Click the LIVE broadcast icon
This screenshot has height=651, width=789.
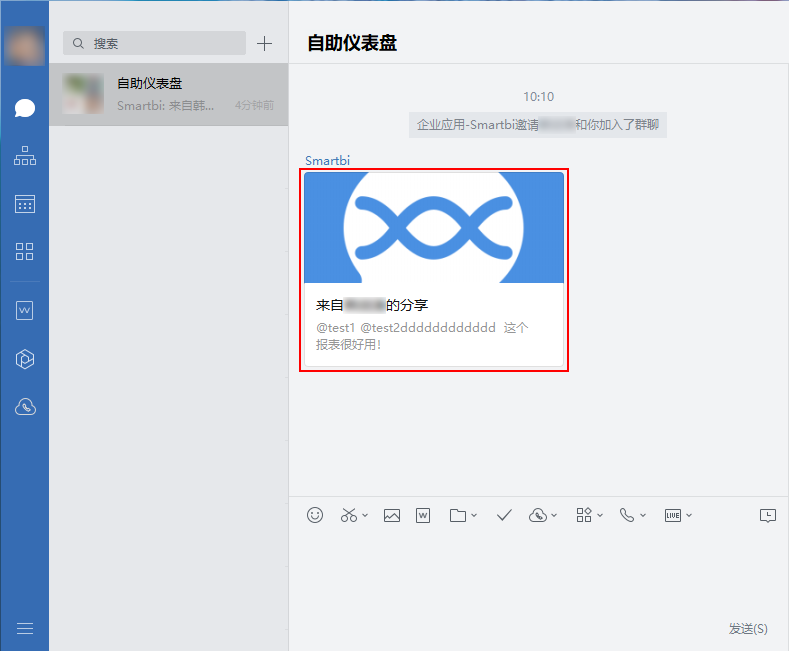[673, 515]
